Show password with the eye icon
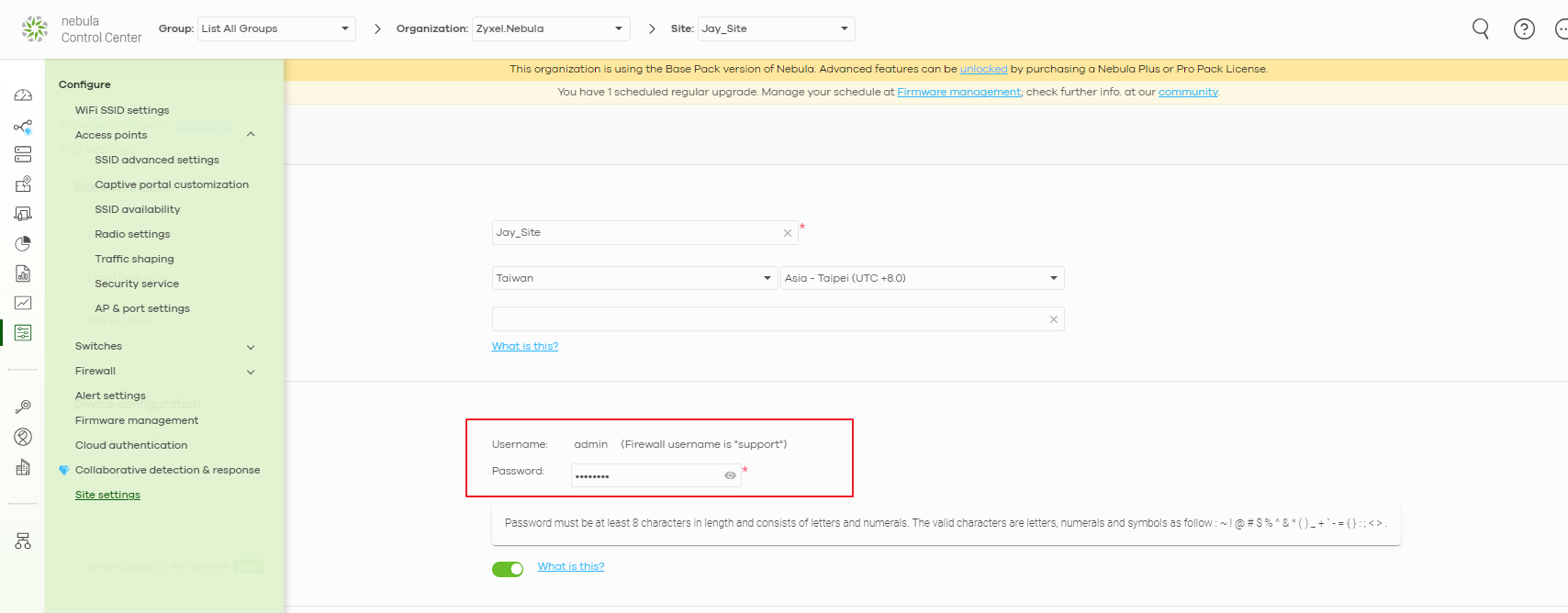This screenshot has height=613, width=1568. [730, 475]
